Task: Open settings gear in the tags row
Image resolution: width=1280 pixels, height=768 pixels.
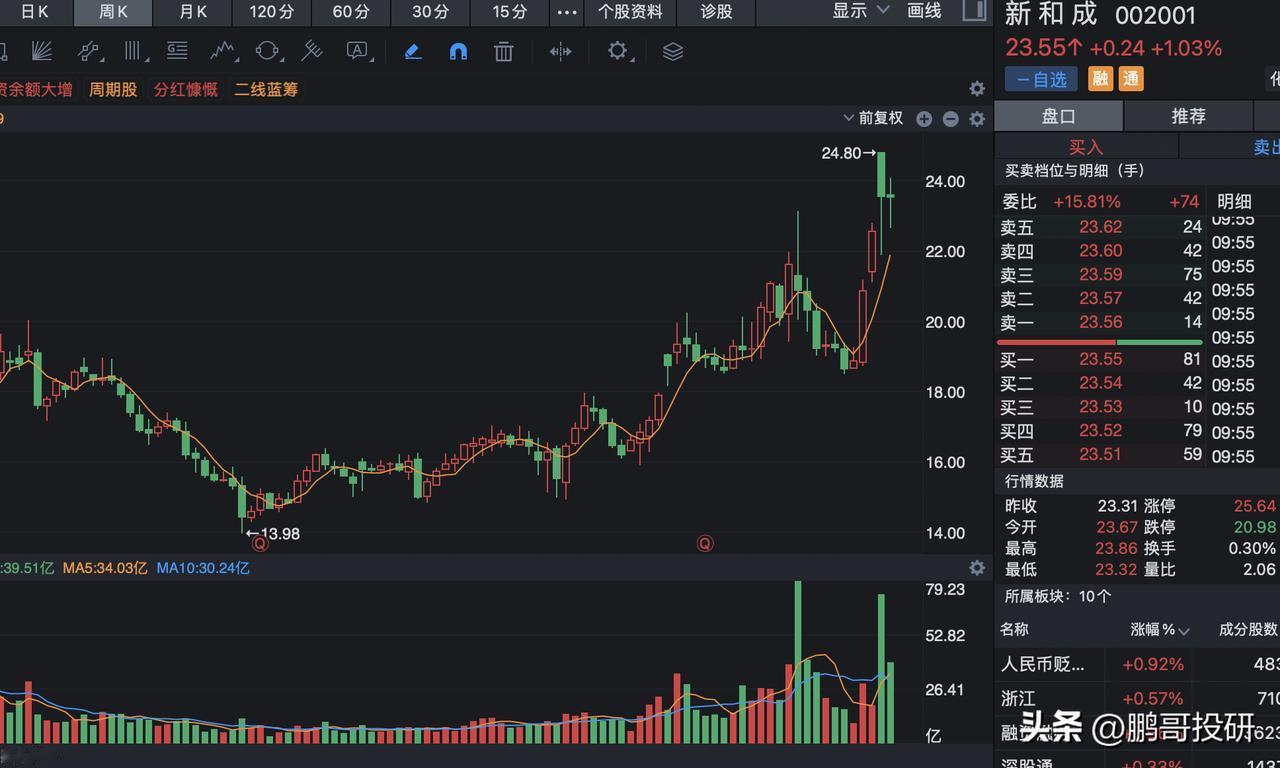Action: coord(977,89)
